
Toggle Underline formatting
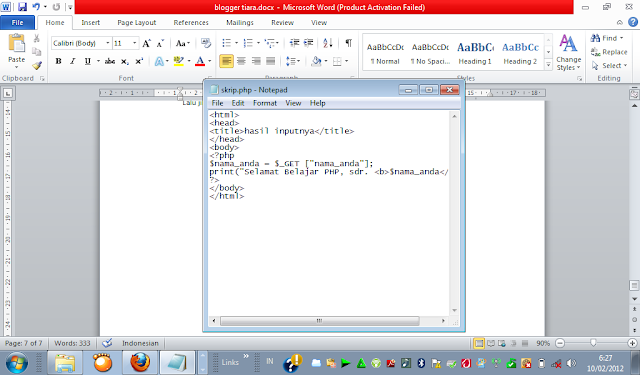[87, 61]
